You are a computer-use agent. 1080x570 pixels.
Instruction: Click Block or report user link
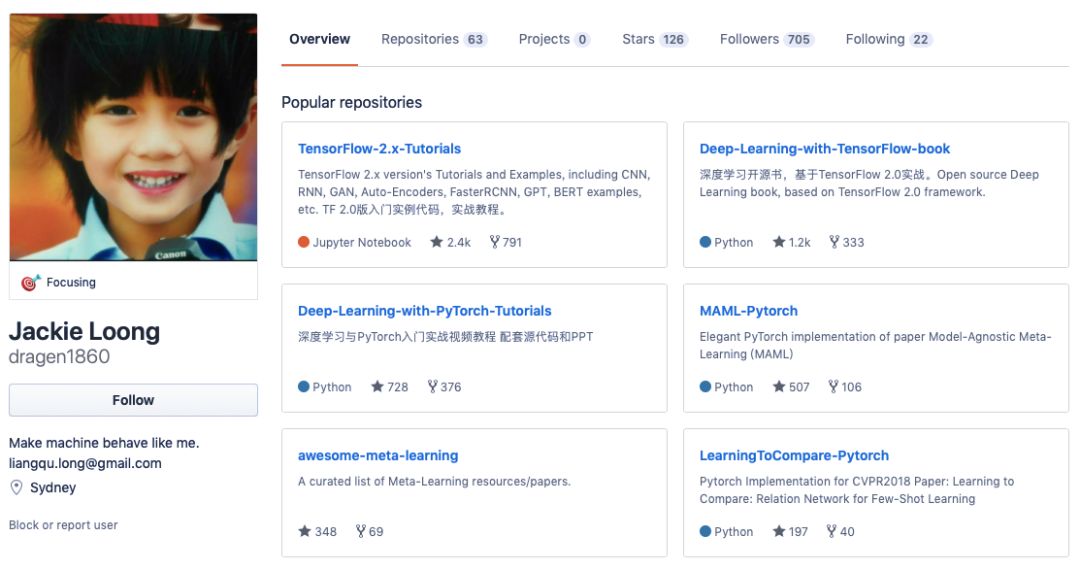click(63, 525)
